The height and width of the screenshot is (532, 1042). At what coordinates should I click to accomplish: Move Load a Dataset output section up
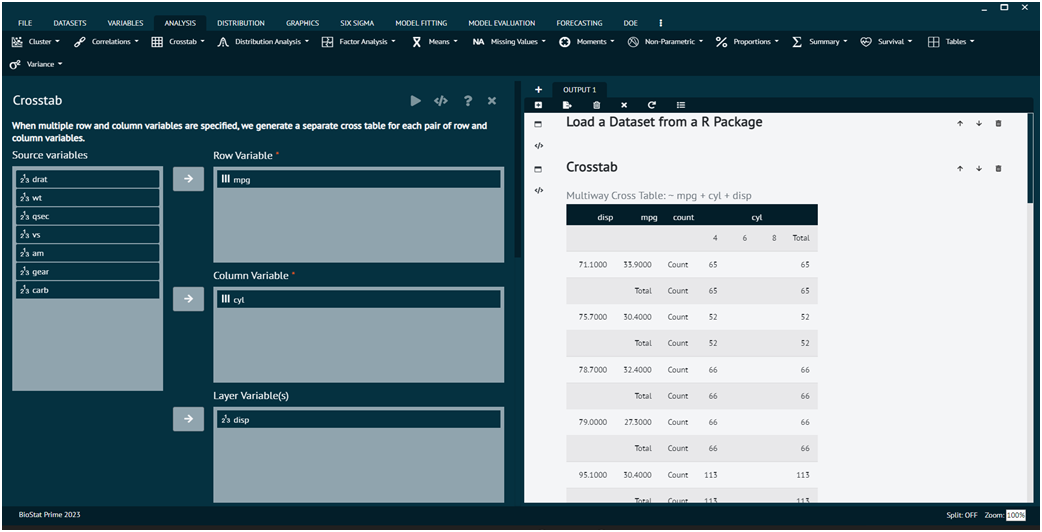click(960, 124)
